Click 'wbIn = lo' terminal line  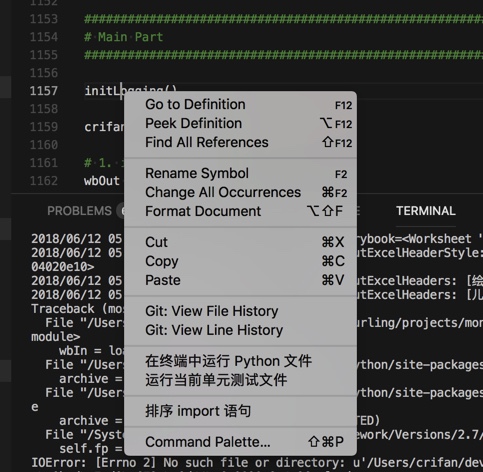91,351
